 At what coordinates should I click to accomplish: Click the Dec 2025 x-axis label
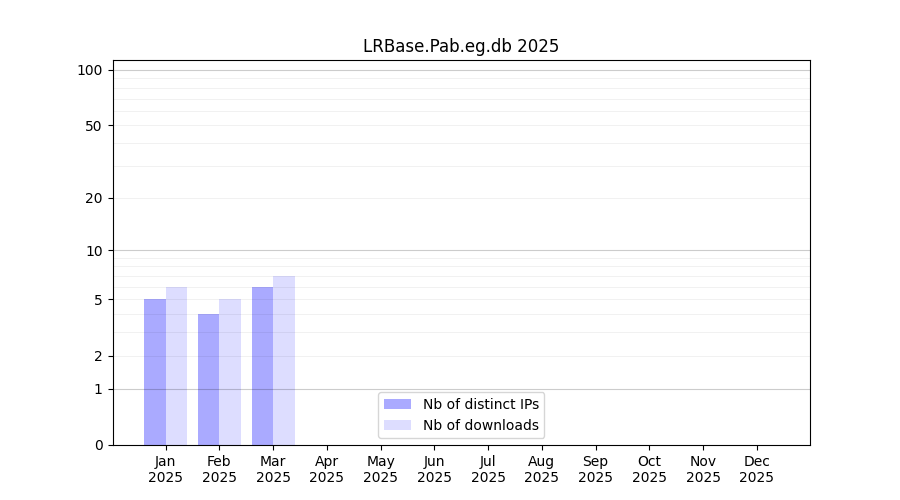coord(756,469)
